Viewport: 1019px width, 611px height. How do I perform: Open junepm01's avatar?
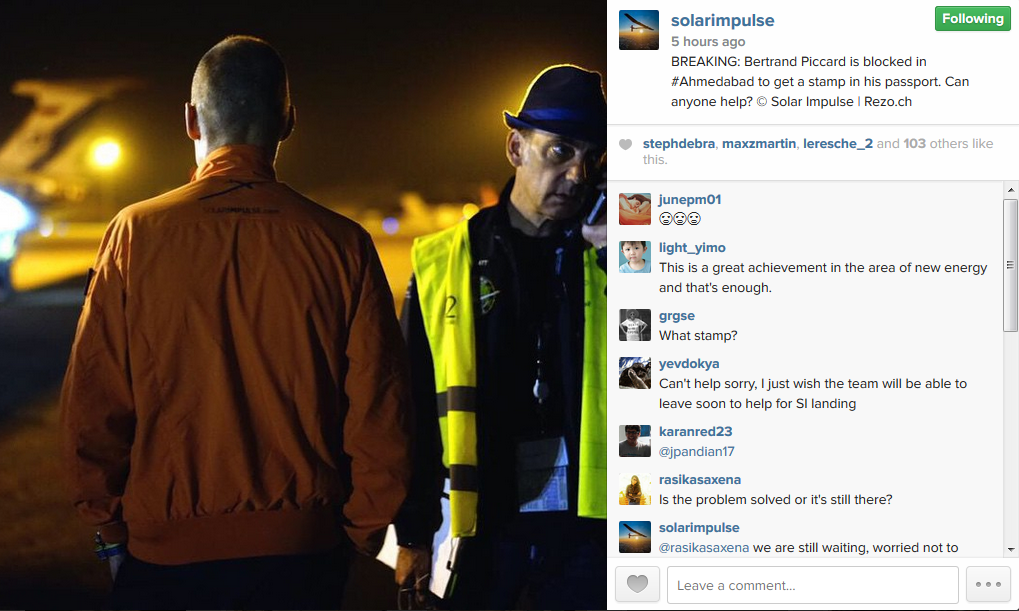coord(635,209)
